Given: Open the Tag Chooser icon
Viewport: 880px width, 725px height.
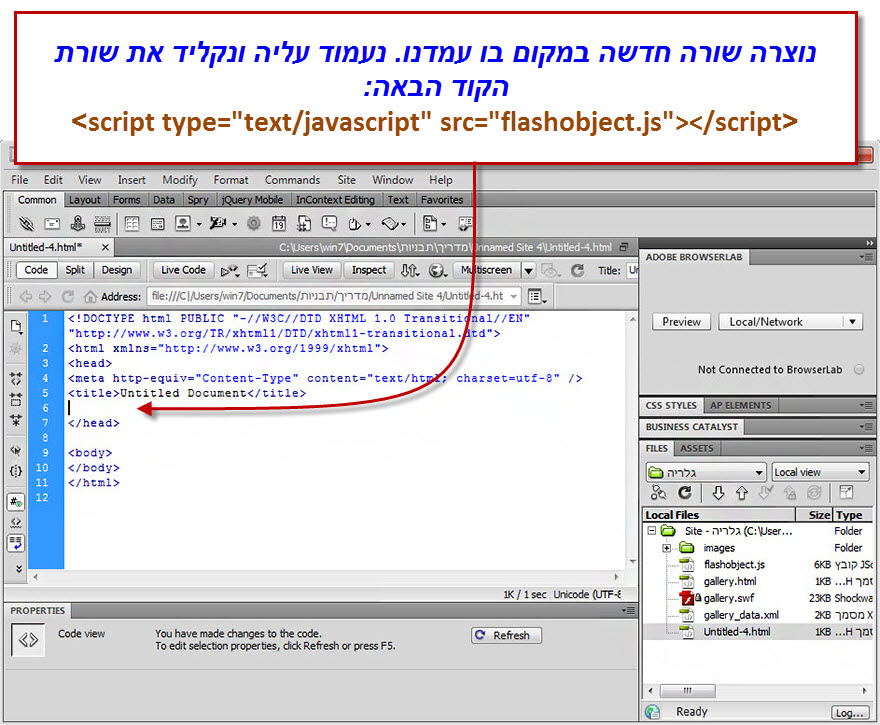Looking at the screenshot, I should [x=465, y=223].
